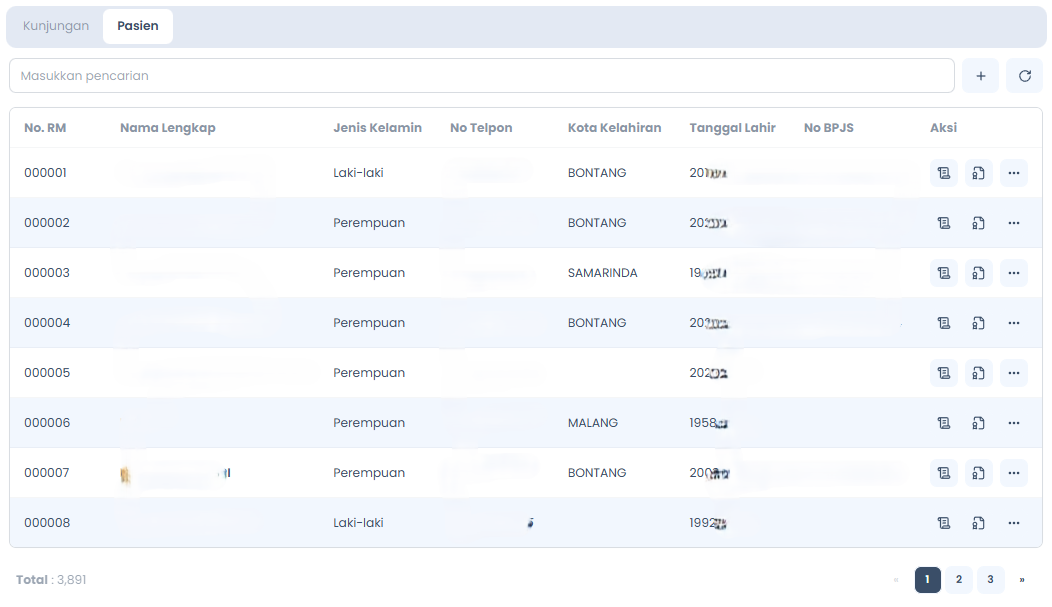
Task: Click the No BPJS column header
Action: pos(829,128)
